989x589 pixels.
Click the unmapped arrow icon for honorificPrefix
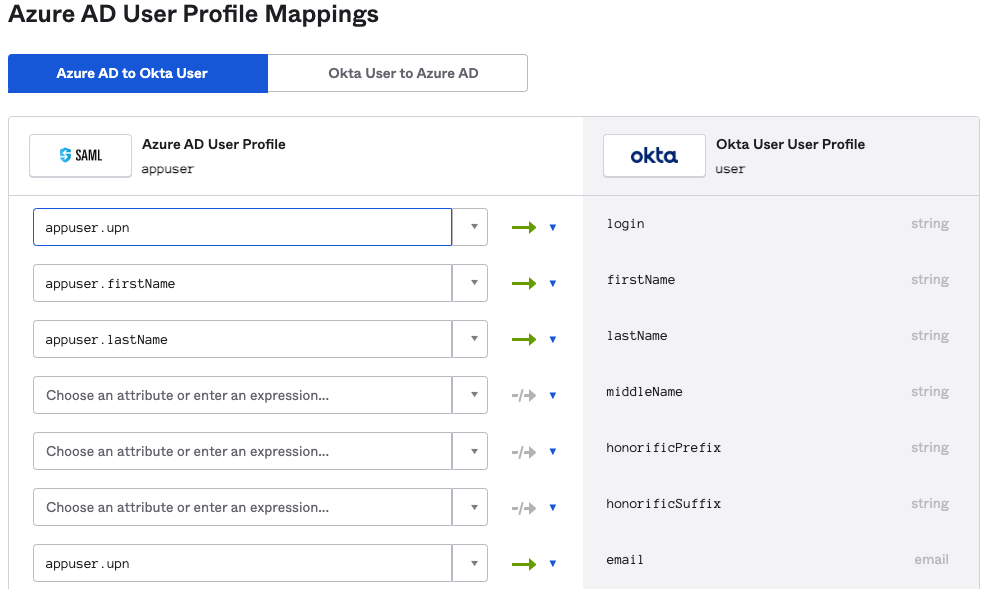[524, 452]
